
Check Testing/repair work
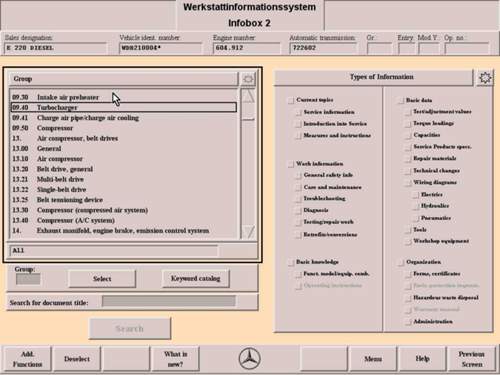tap(298, 222)
